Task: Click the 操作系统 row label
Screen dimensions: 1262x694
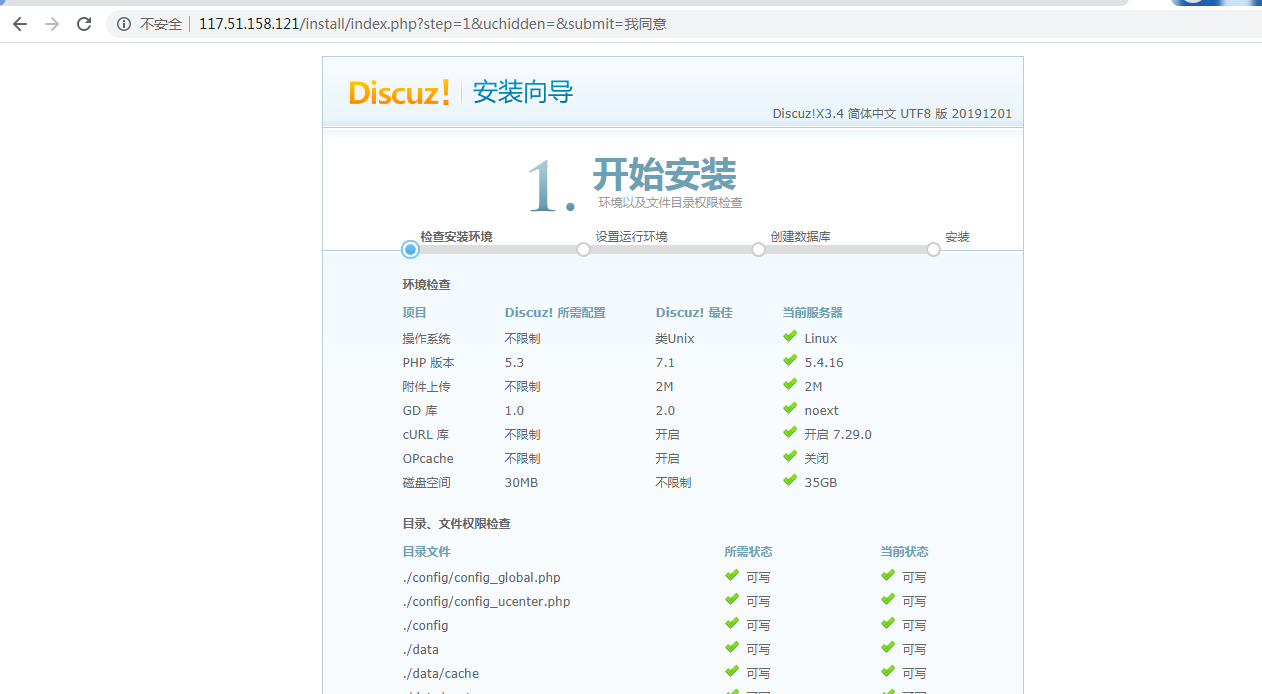Action: click(427, 339)
